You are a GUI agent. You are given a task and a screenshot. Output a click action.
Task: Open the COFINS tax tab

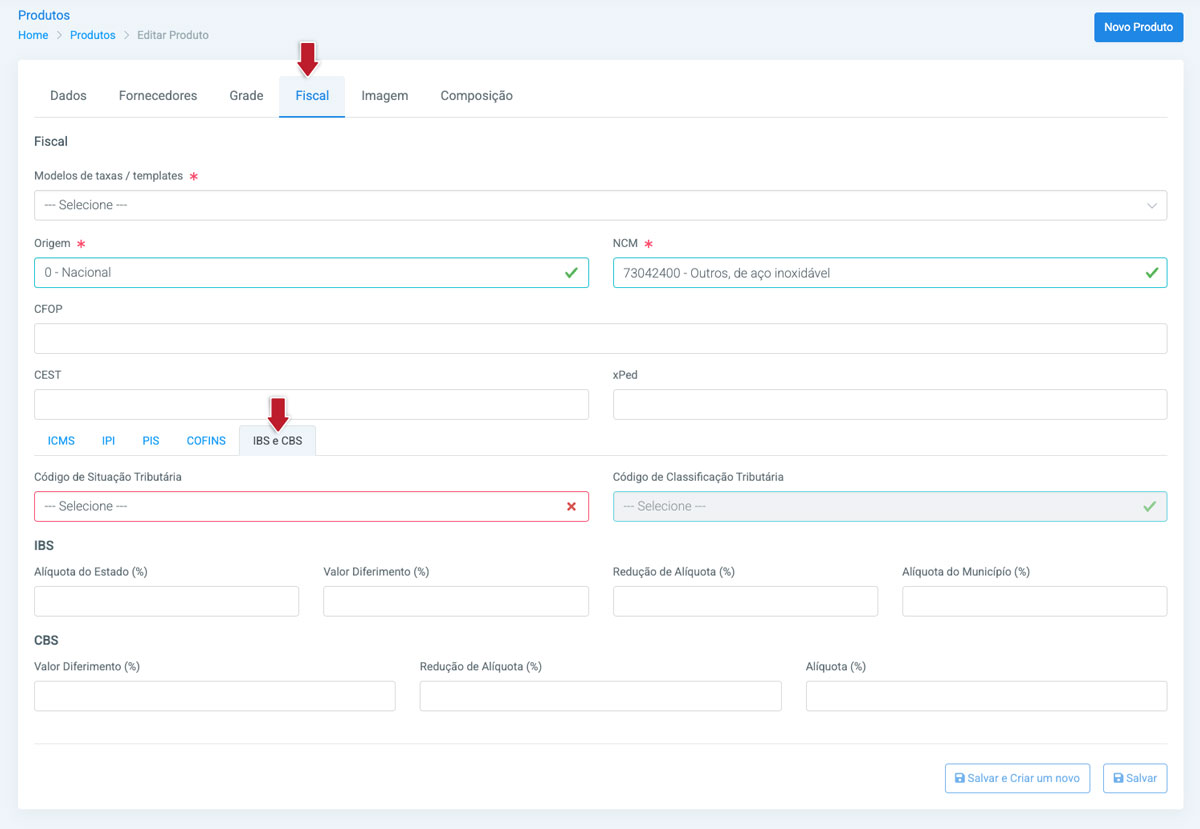coord(206,441)
